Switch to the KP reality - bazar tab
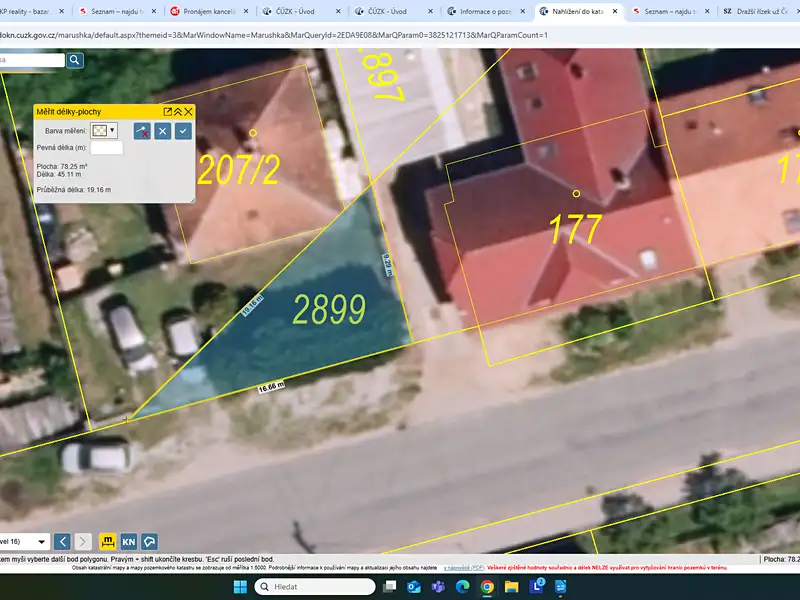 29,11
